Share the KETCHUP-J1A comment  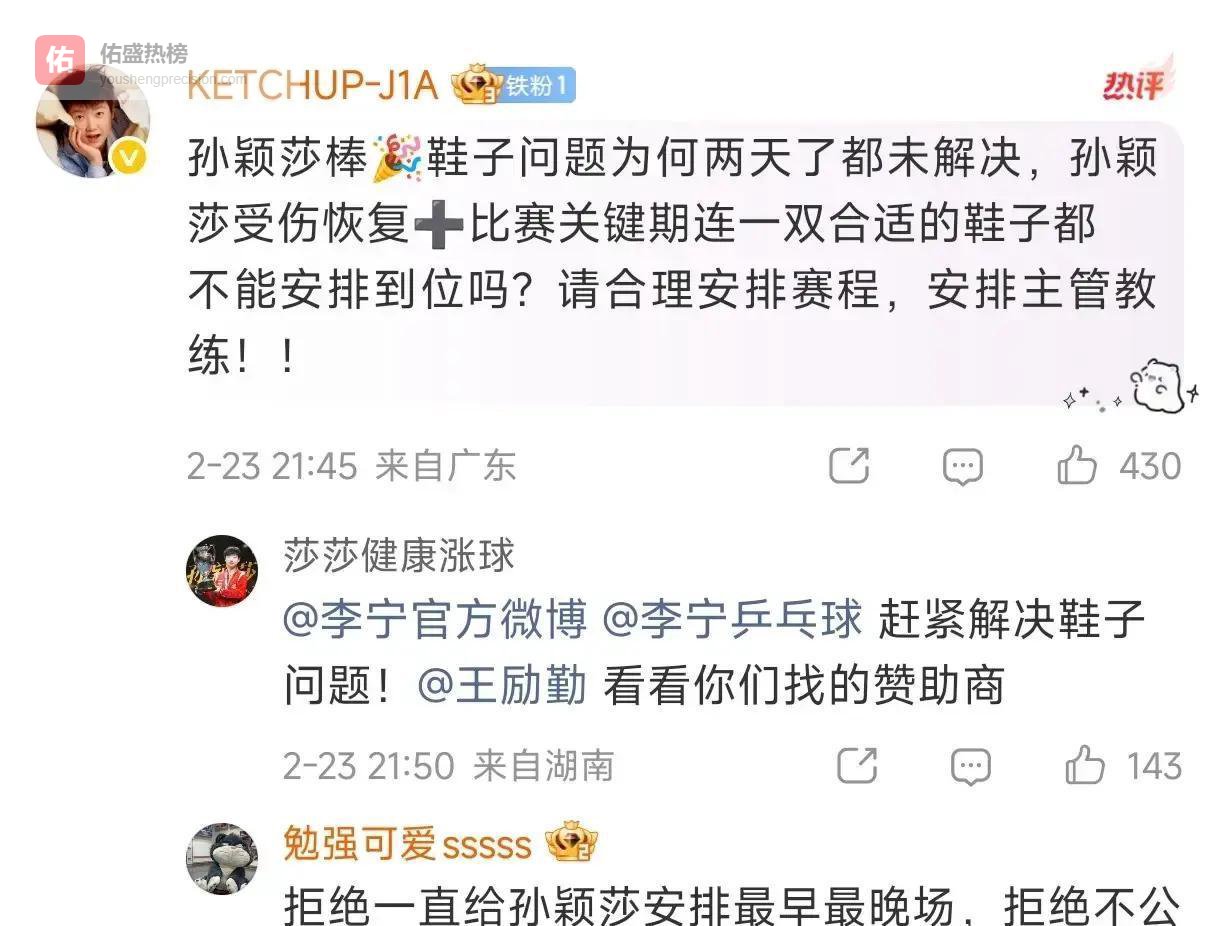849,465
